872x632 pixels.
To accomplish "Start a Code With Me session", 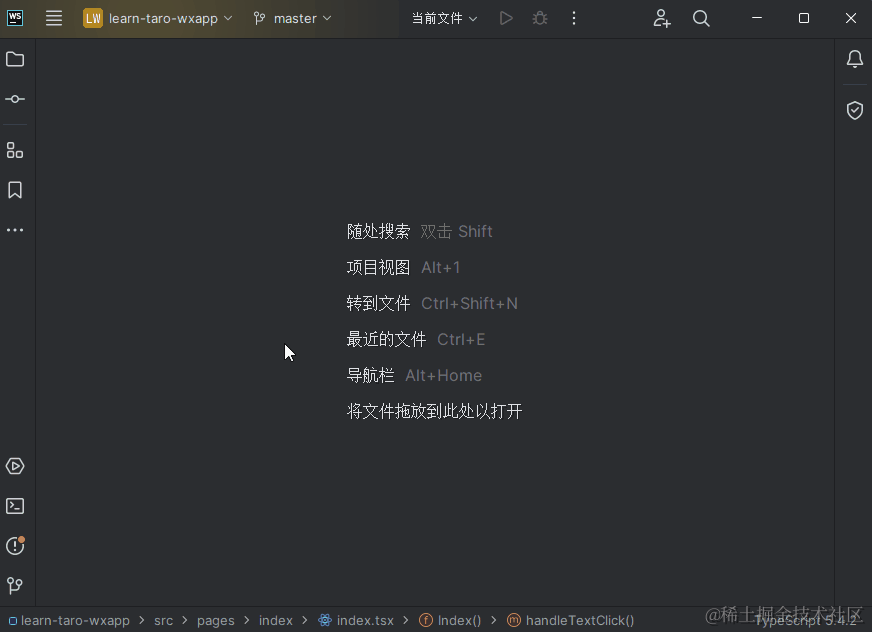I will pyautogui.click(x=661, y=18).
